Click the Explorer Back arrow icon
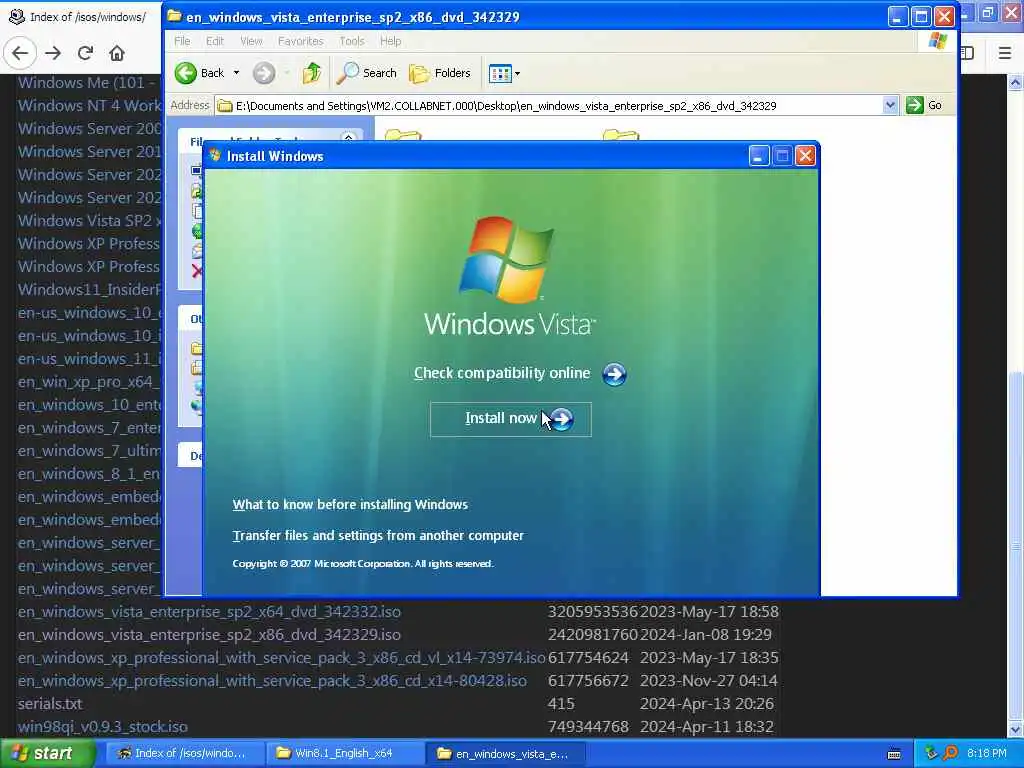This screenshot has height=768, width=1024. 185,73
